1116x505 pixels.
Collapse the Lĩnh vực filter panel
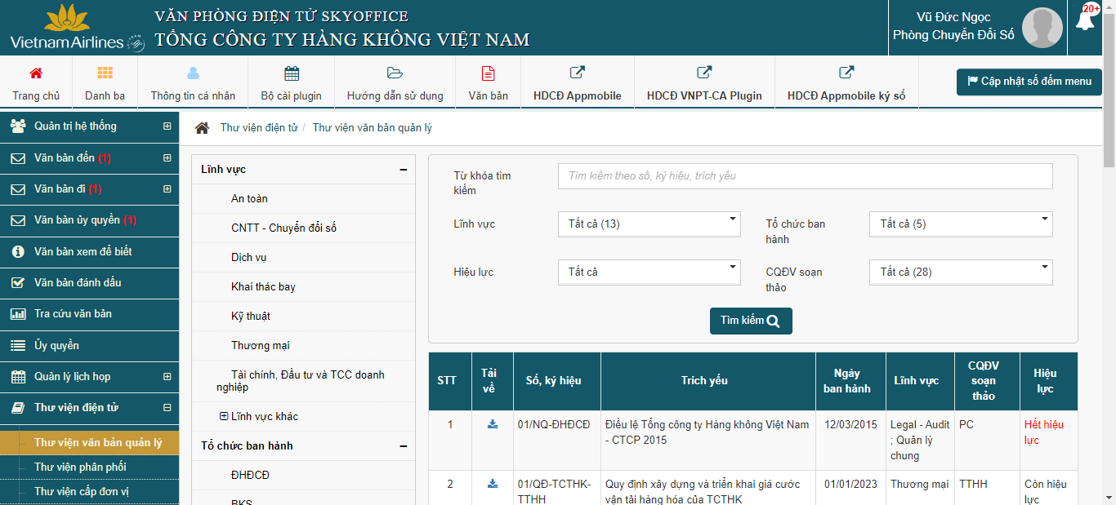pyautogui.click(x=403, y=170)
